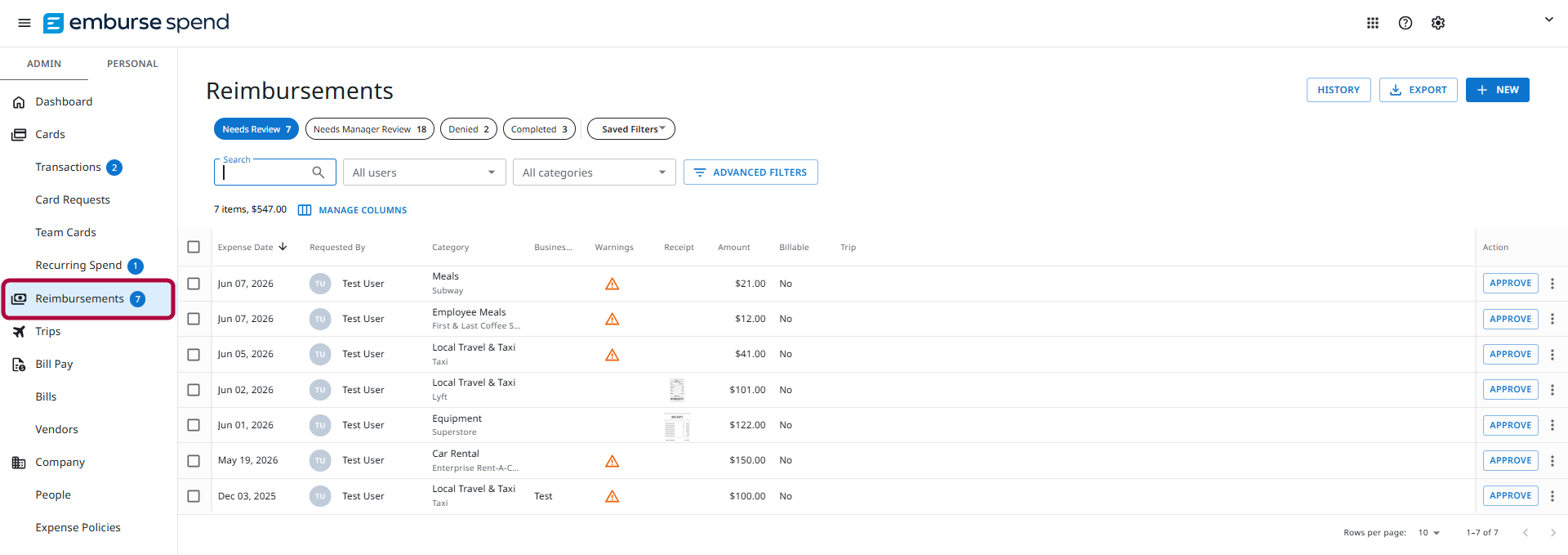Image resolution: width=1568 pixels, height=555 pixels.
Task: Select checkbox for Dec 03, 2025 row
Action: pyautogui.click(x=194, y=496)
